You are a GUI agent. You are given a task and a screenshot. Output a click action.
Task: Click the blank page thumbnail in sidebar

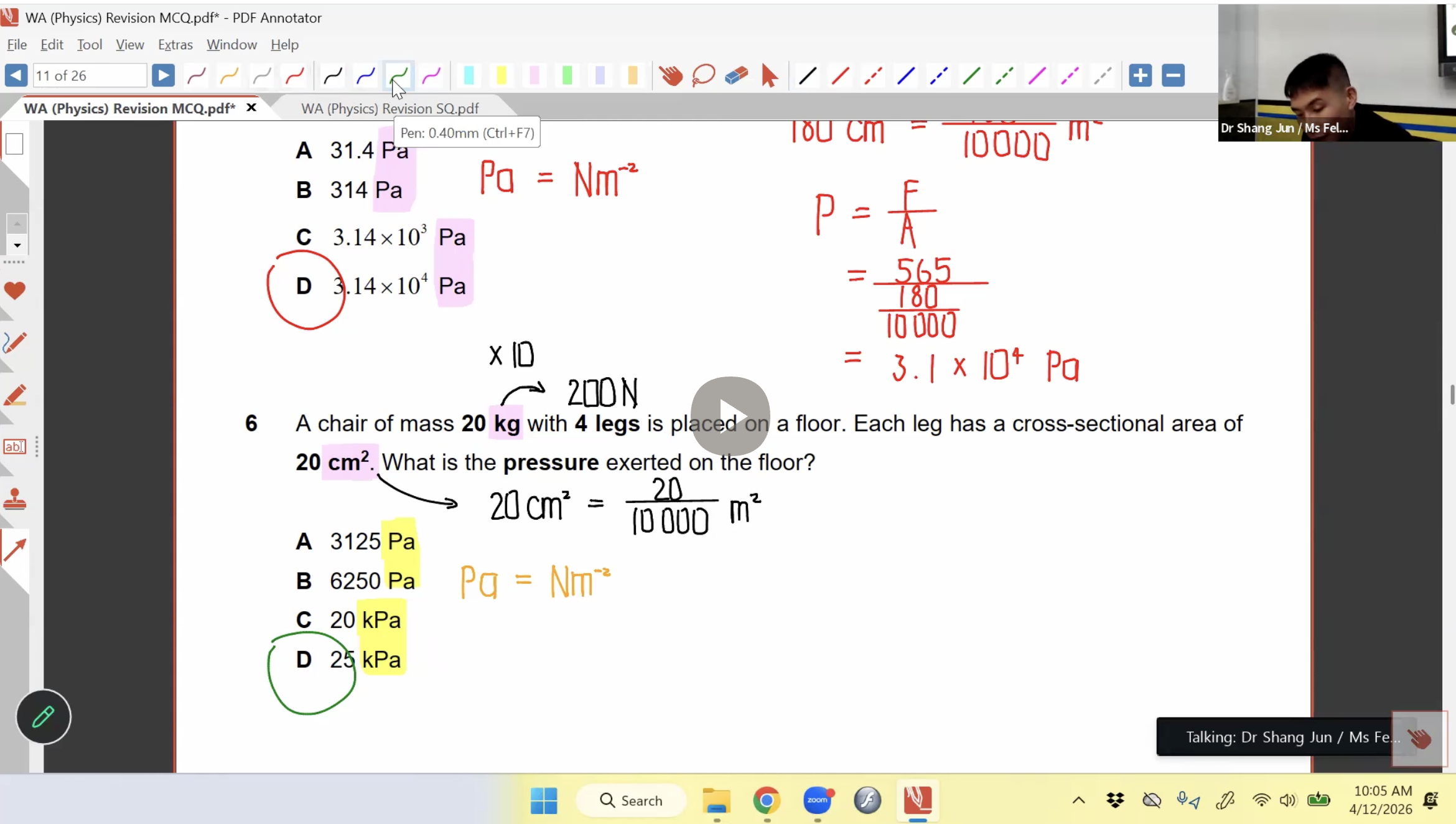click(14, 144)
